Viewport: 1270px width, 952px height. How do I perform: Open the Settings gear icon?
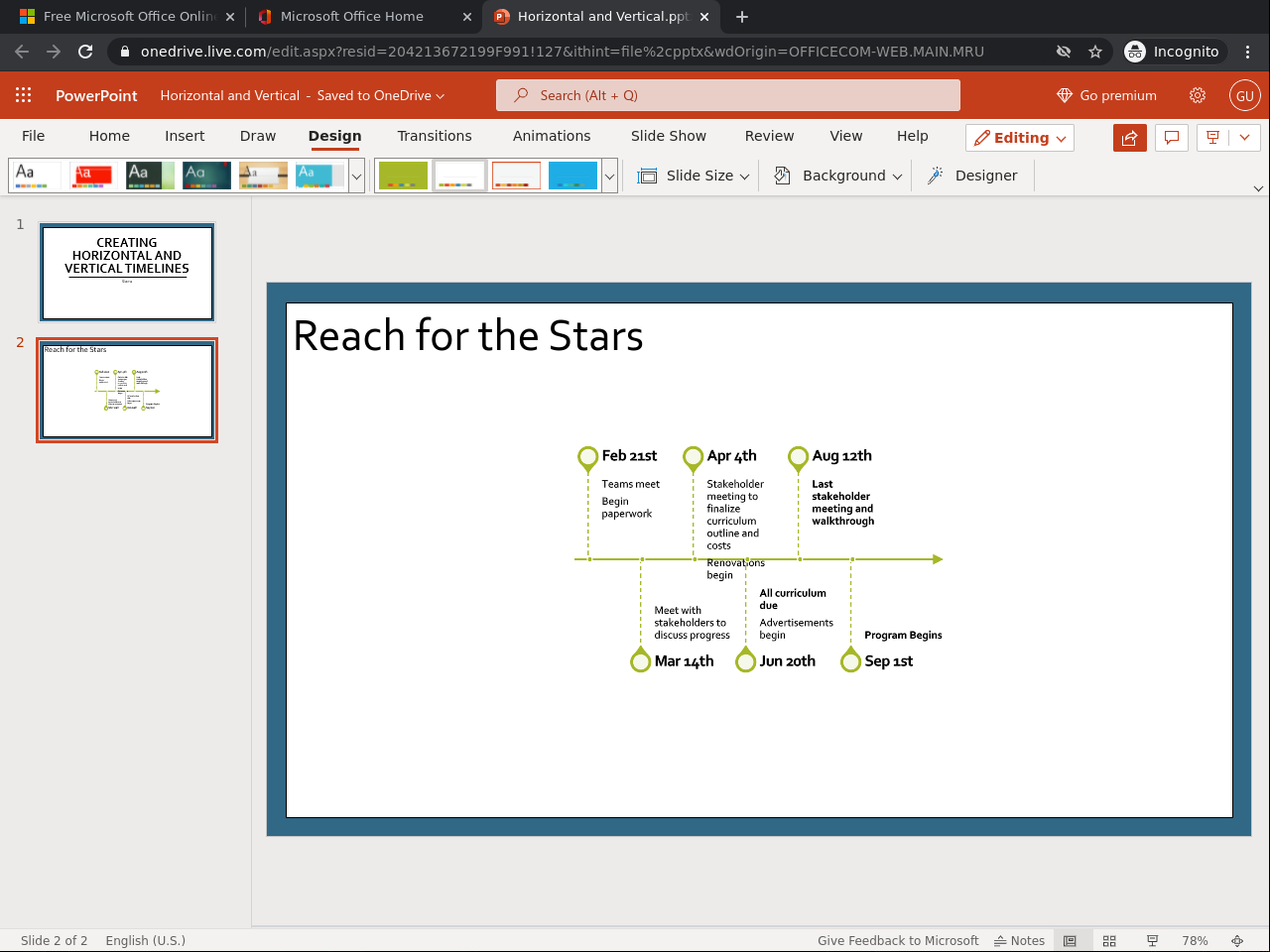pos(1198,95)
